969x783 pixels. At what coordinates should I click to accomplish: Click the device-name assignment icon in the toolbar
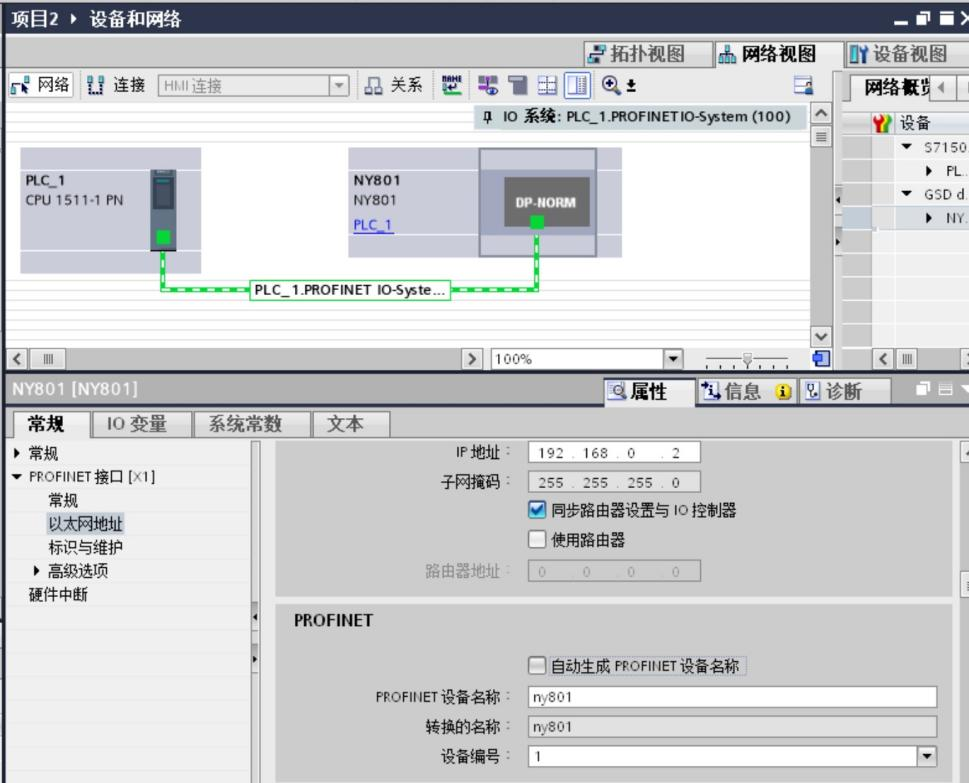[x=452, y=85]
